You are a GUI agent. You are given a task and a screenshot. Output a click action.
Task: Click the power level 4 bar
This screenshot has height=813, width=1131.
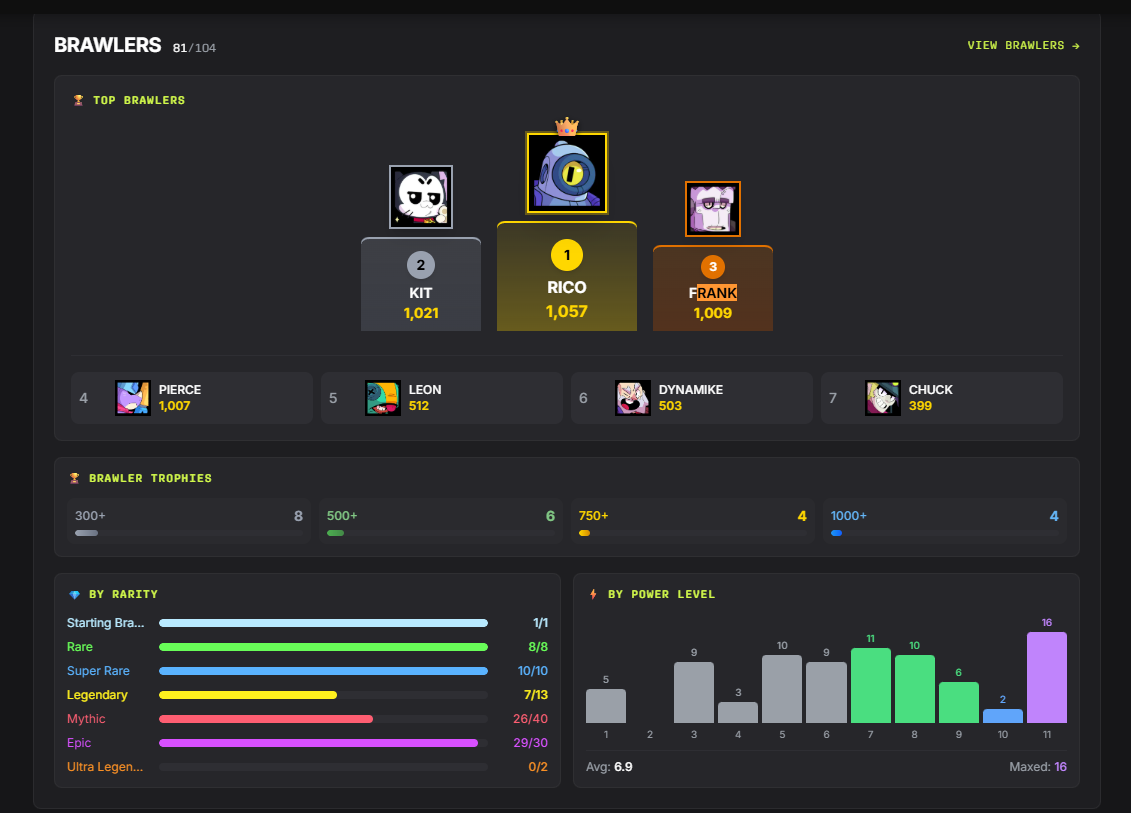738,713
